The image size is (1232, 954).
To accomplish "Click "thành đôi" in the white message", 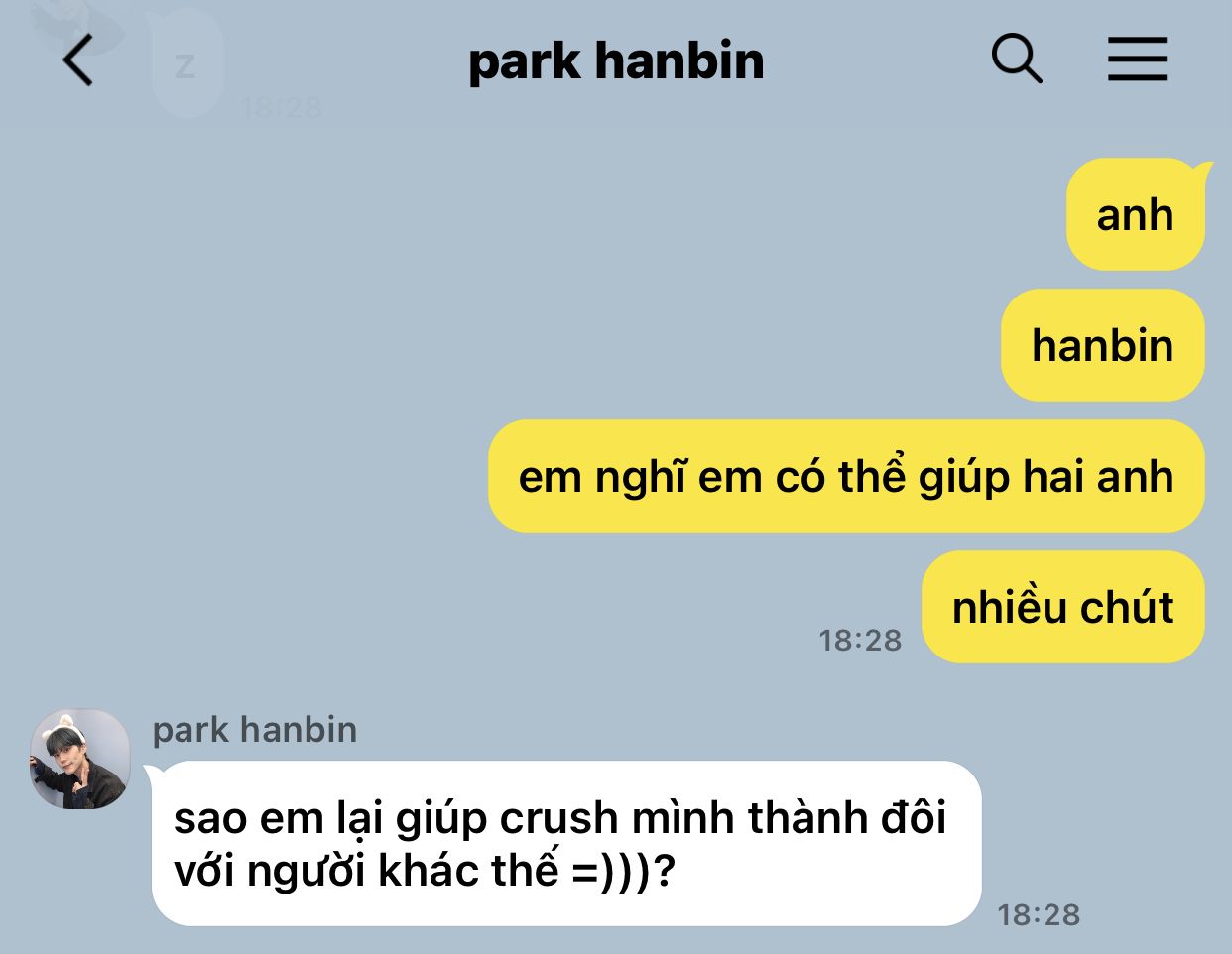I will click(847, 818).
